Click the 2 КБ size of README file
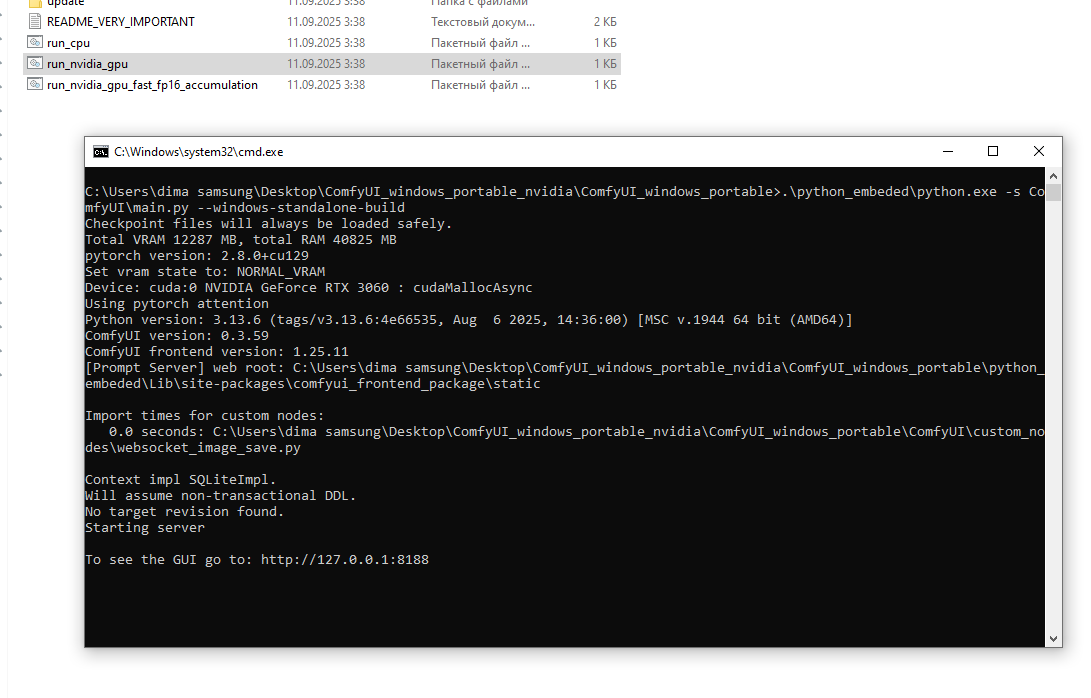 [x=605, y=22]
